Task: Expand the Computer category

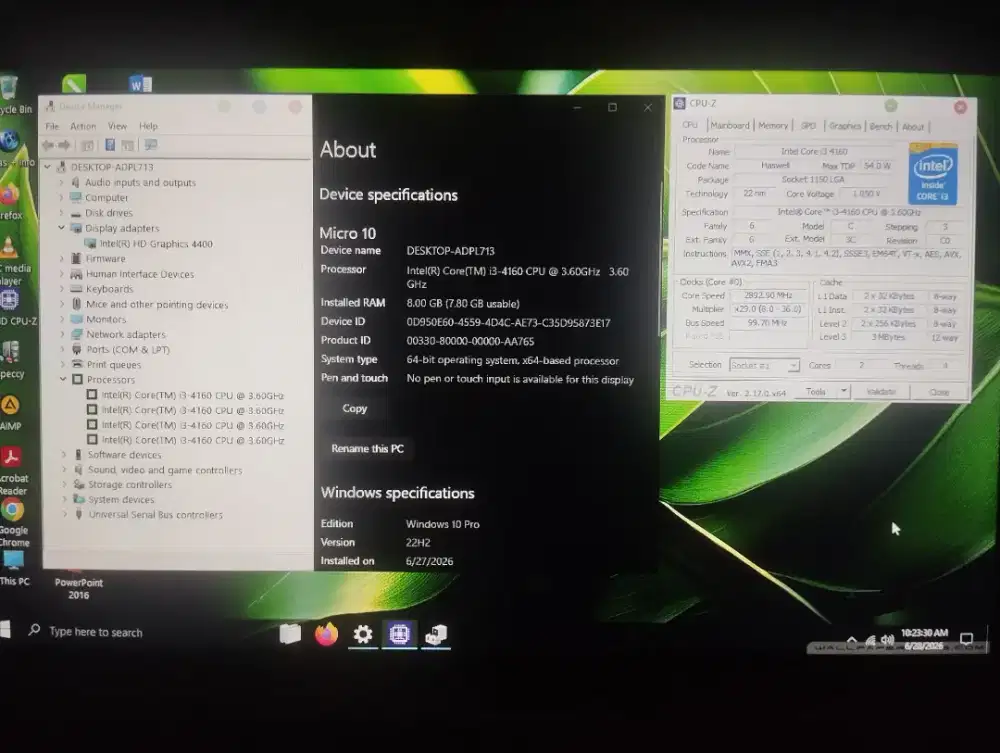Action: tap(62, 198)
